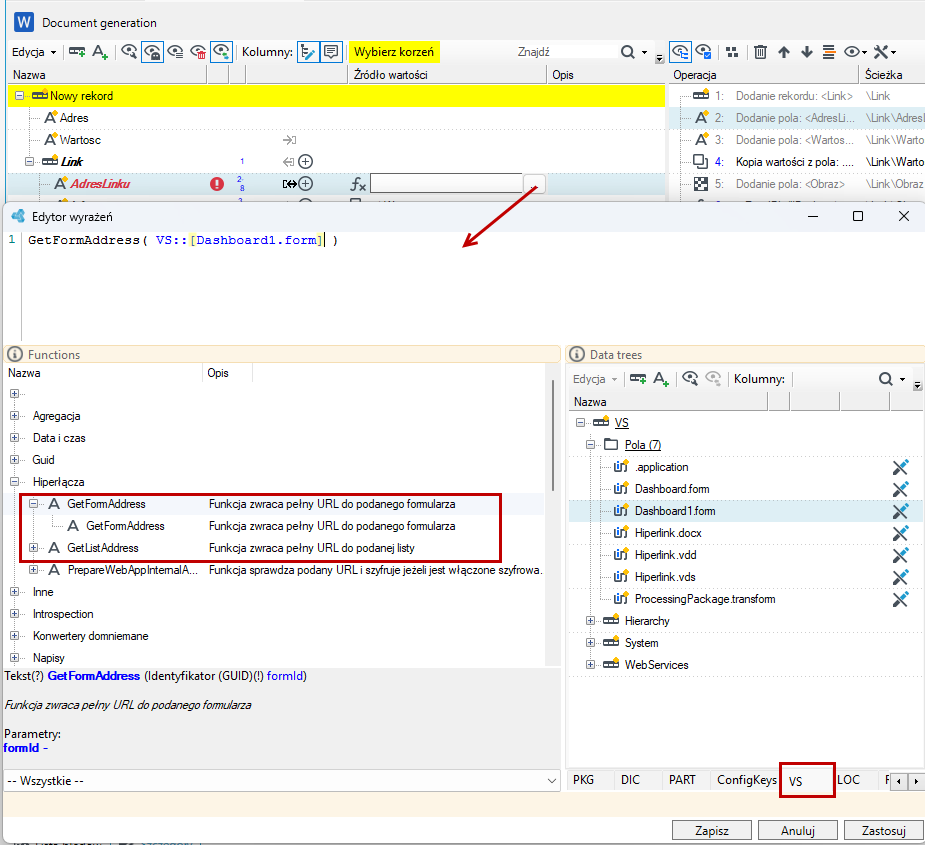925x845 pixels.
Task: Toggle the tree edit column button next to Kolumny
Action: coord(308,52)
